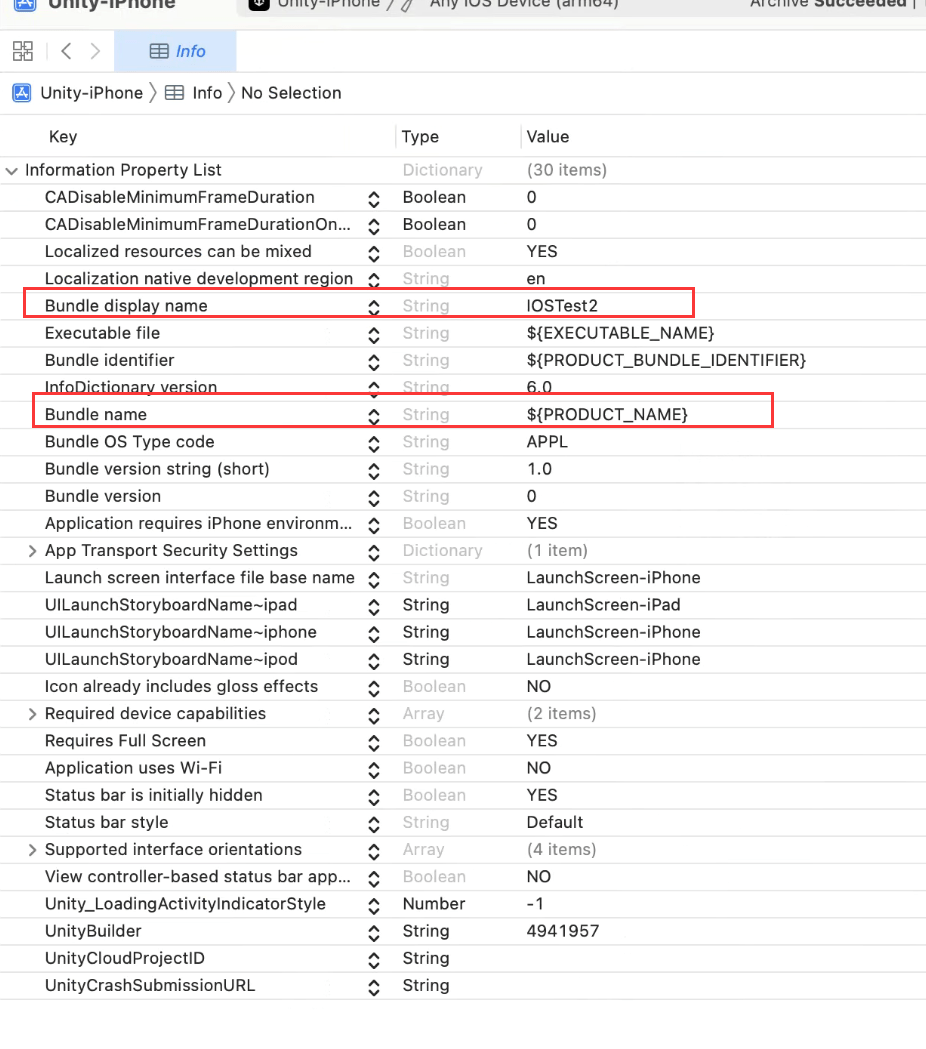
Task: Open key stepper for UnityCloudProjectID
Action: coord(374,960)
